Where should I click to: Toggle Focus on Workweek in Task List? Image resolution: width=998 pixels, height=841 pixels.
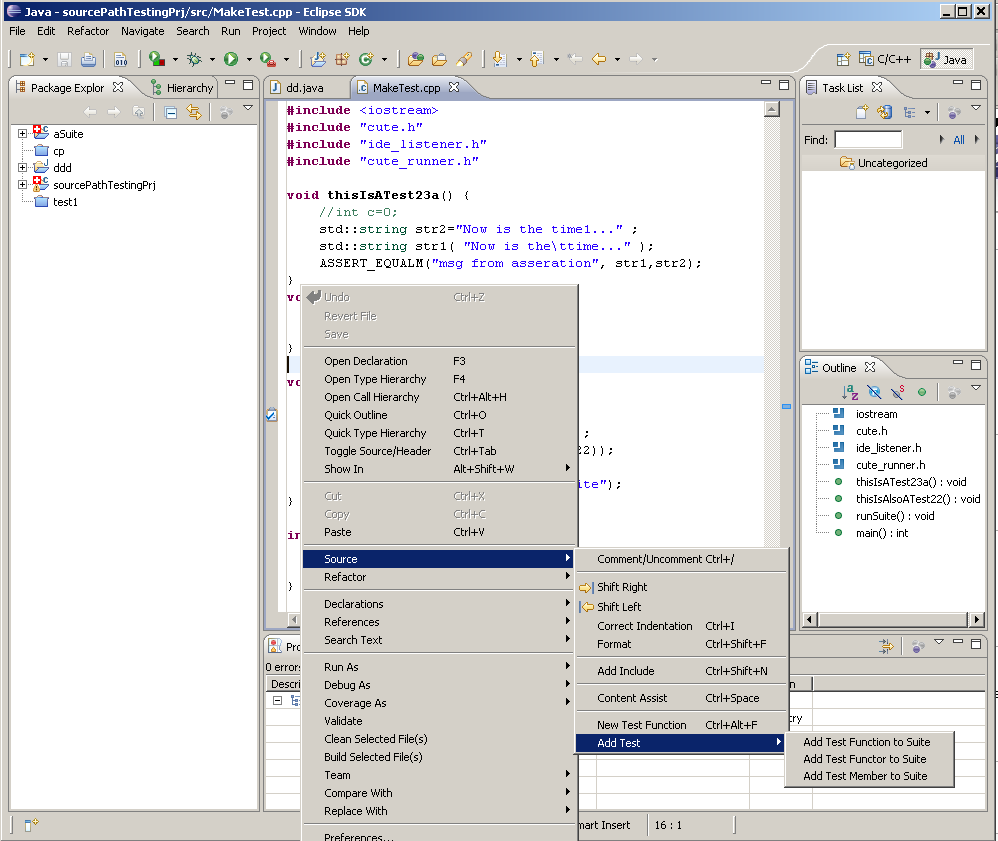tap(954, 113)
